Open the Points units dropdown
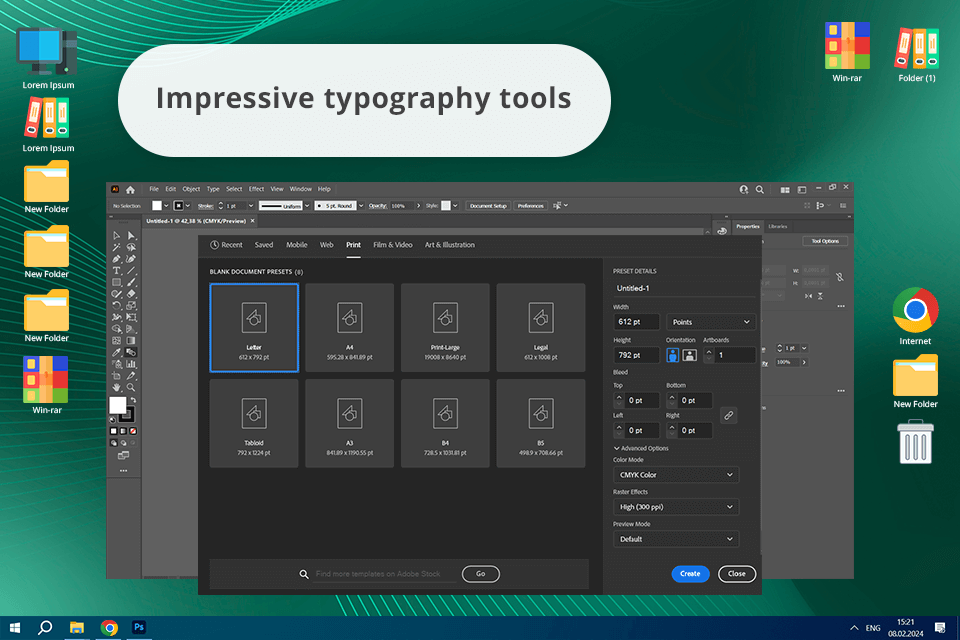This screenshot has width=960, height=640. coord(711,322)
